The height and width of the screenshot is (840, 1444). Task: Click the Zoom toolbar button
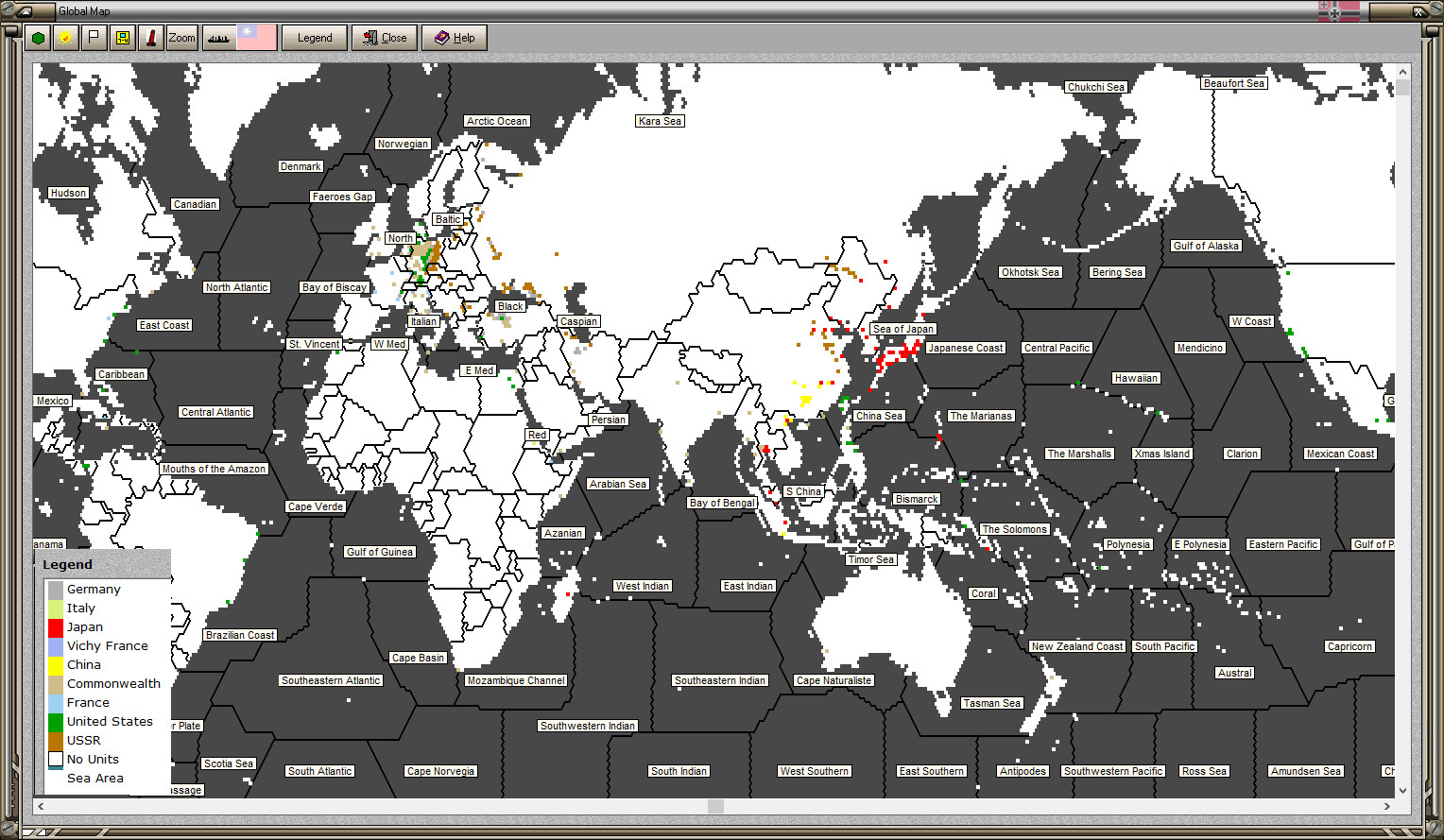(181, 38)
